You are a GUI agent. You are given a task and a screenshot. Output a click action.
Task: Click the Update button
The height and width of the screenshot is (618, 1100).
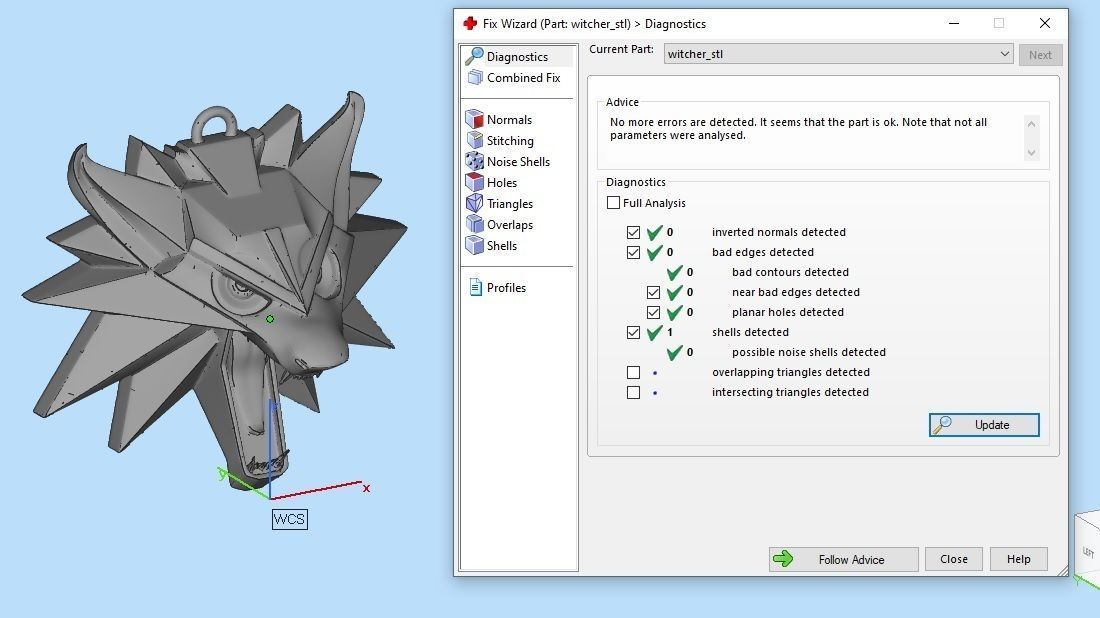[984, 425]
